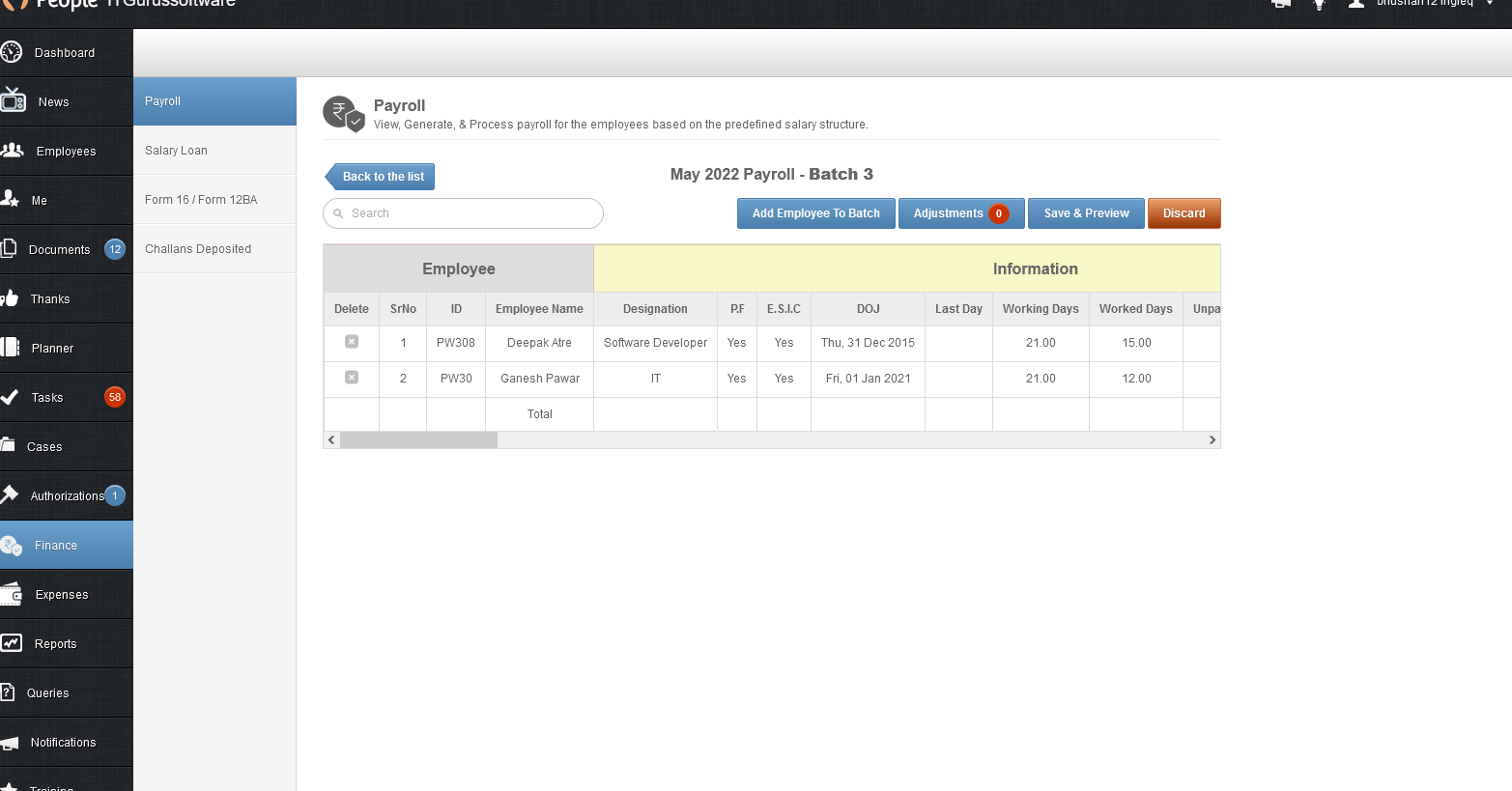
Task: Click the Ganesh Pawar name cell
Action: (x=539, y=379)
